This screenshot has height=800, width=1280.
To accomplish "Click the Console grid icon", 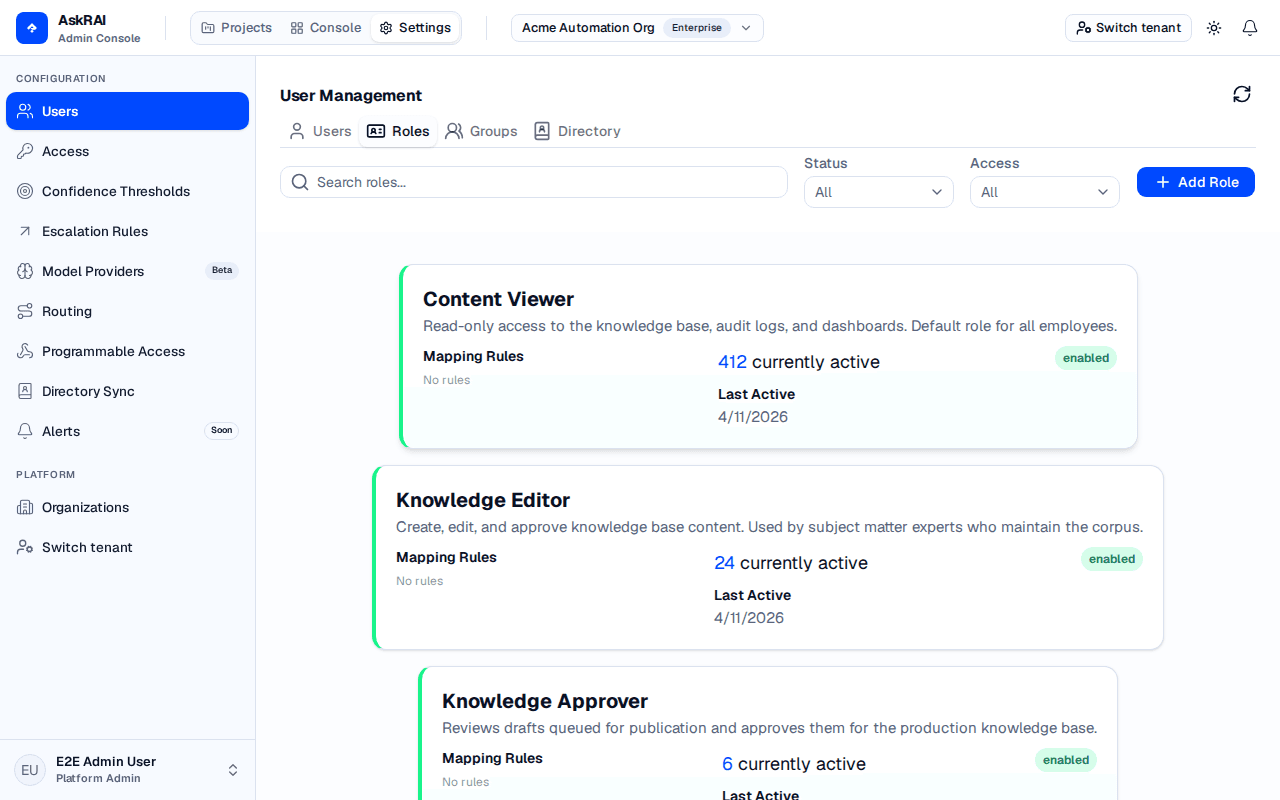I will (x=297, y=28).
